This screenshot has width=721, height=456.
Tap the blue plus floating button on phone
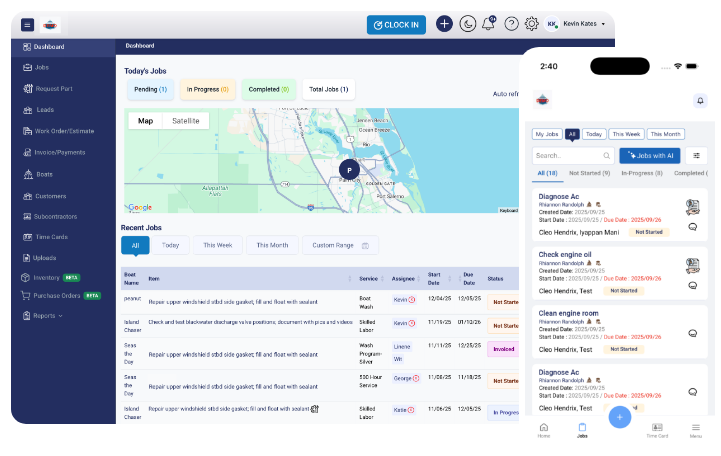619,416
